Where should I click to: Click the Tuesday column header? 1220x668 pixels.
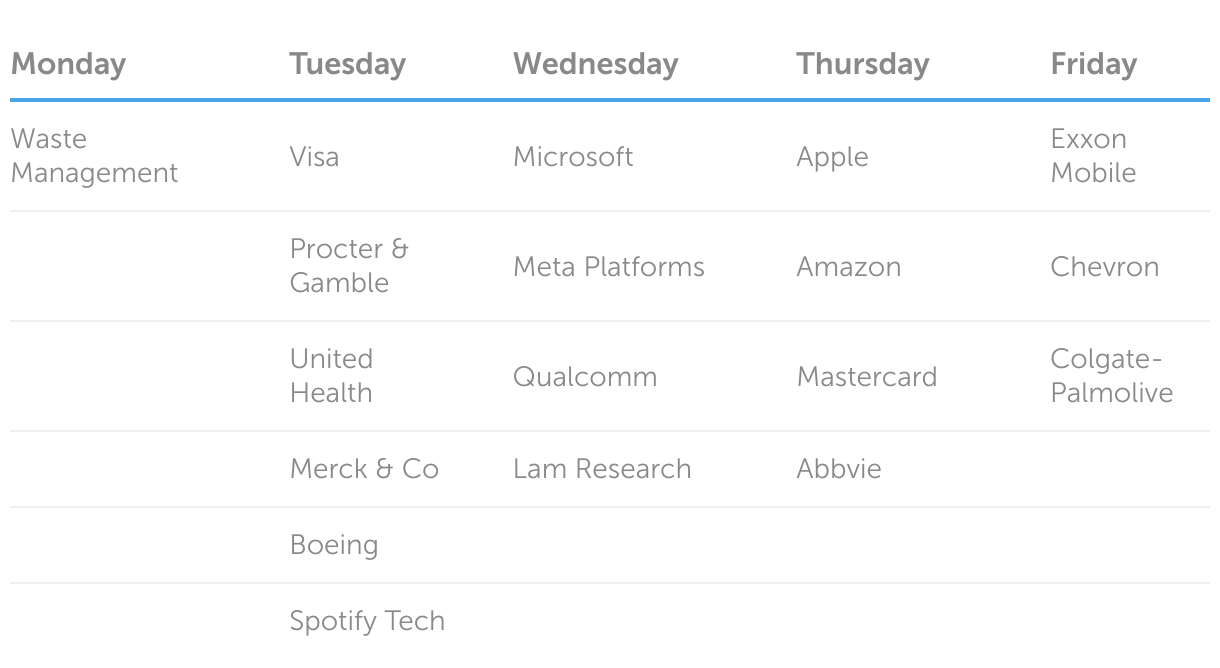pyautogui.click(x=347, y=64)
